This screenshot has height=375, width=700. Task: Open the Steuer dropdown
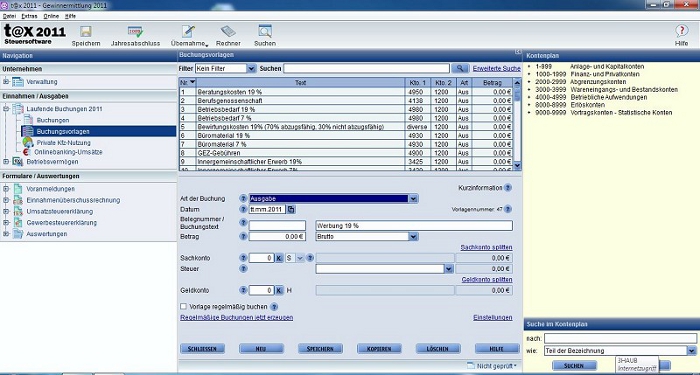pos(449,269)
